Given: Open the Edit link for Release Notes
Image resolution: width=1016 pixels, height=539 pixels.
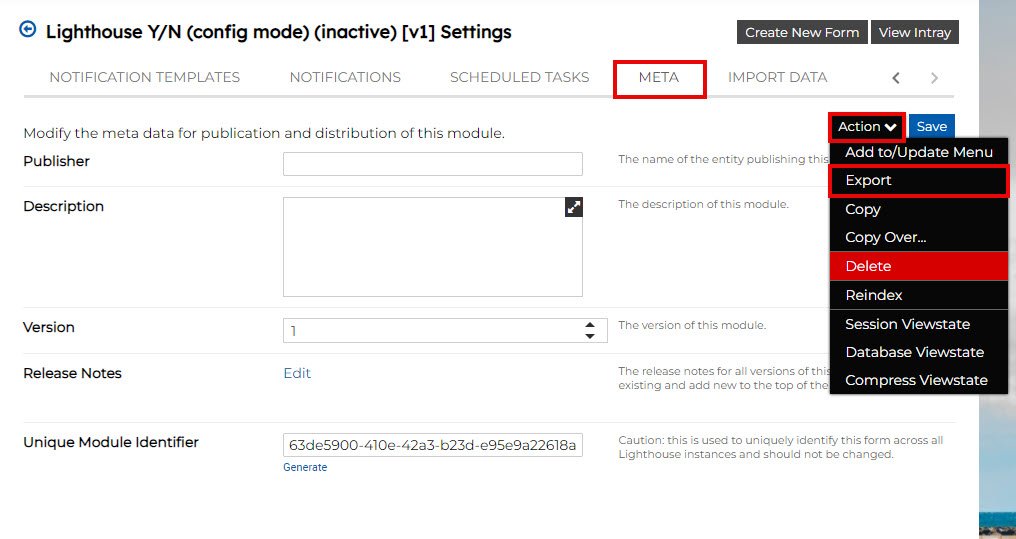Looking at the screenshot, I should [297, 373].
